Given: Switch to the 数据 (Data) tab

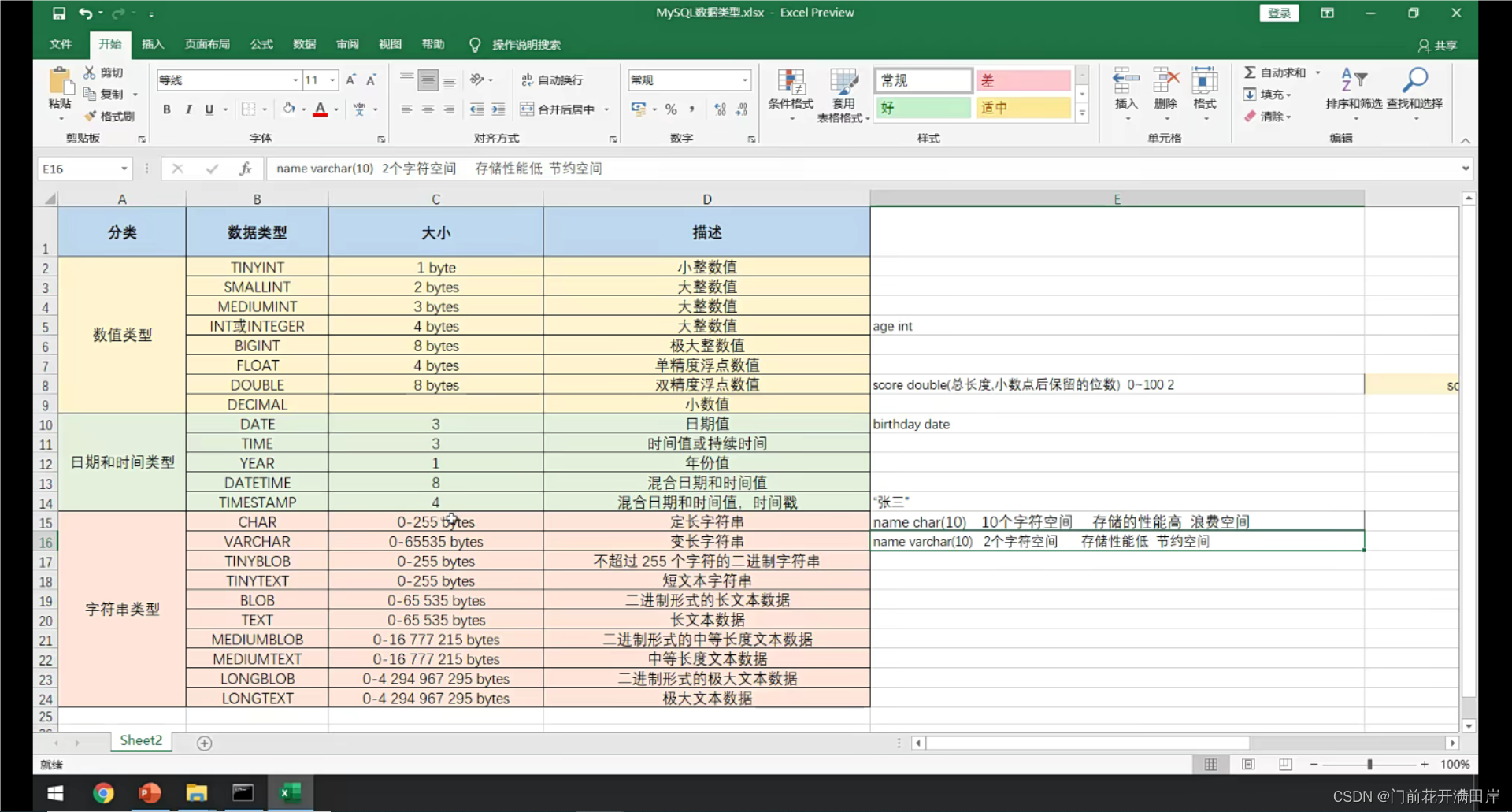Looking at the screenshot, I should (x=305, y=44).
